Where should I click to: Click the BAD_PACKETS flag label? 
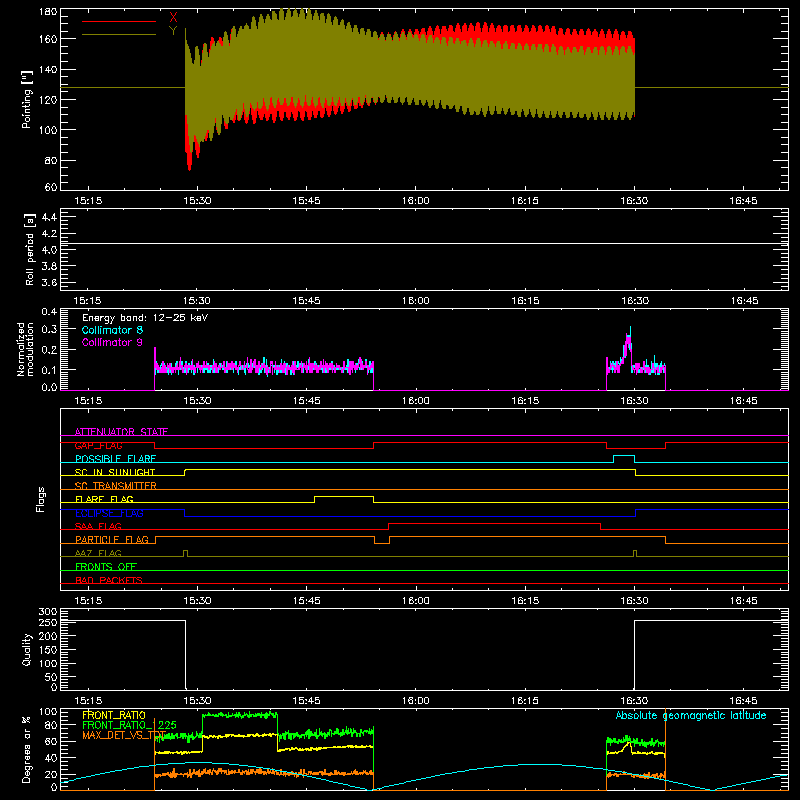pyautogui.click(x=109, y=580)
